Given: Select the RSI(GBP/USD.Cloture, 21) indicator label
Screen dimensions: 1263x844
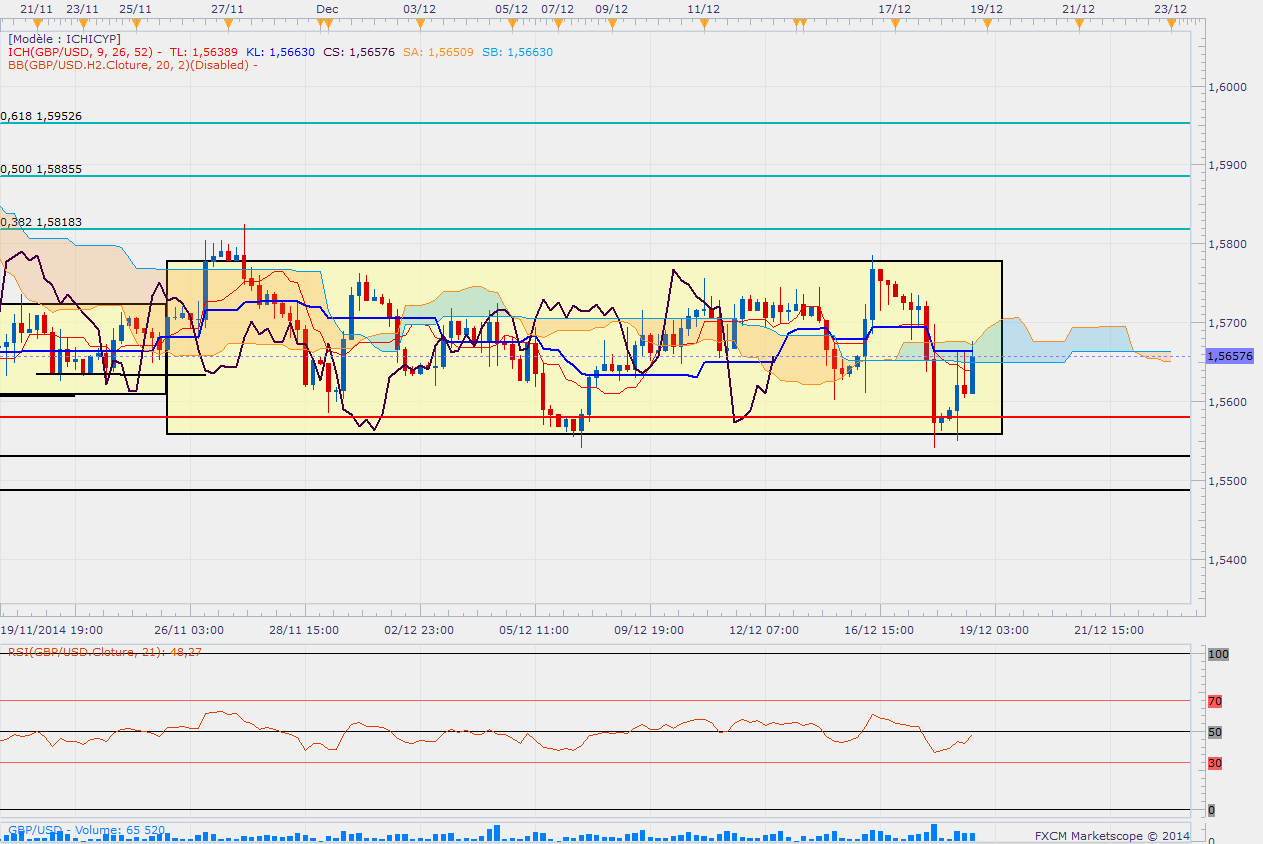Looking at the screenshot, I should tap(107, 652).
